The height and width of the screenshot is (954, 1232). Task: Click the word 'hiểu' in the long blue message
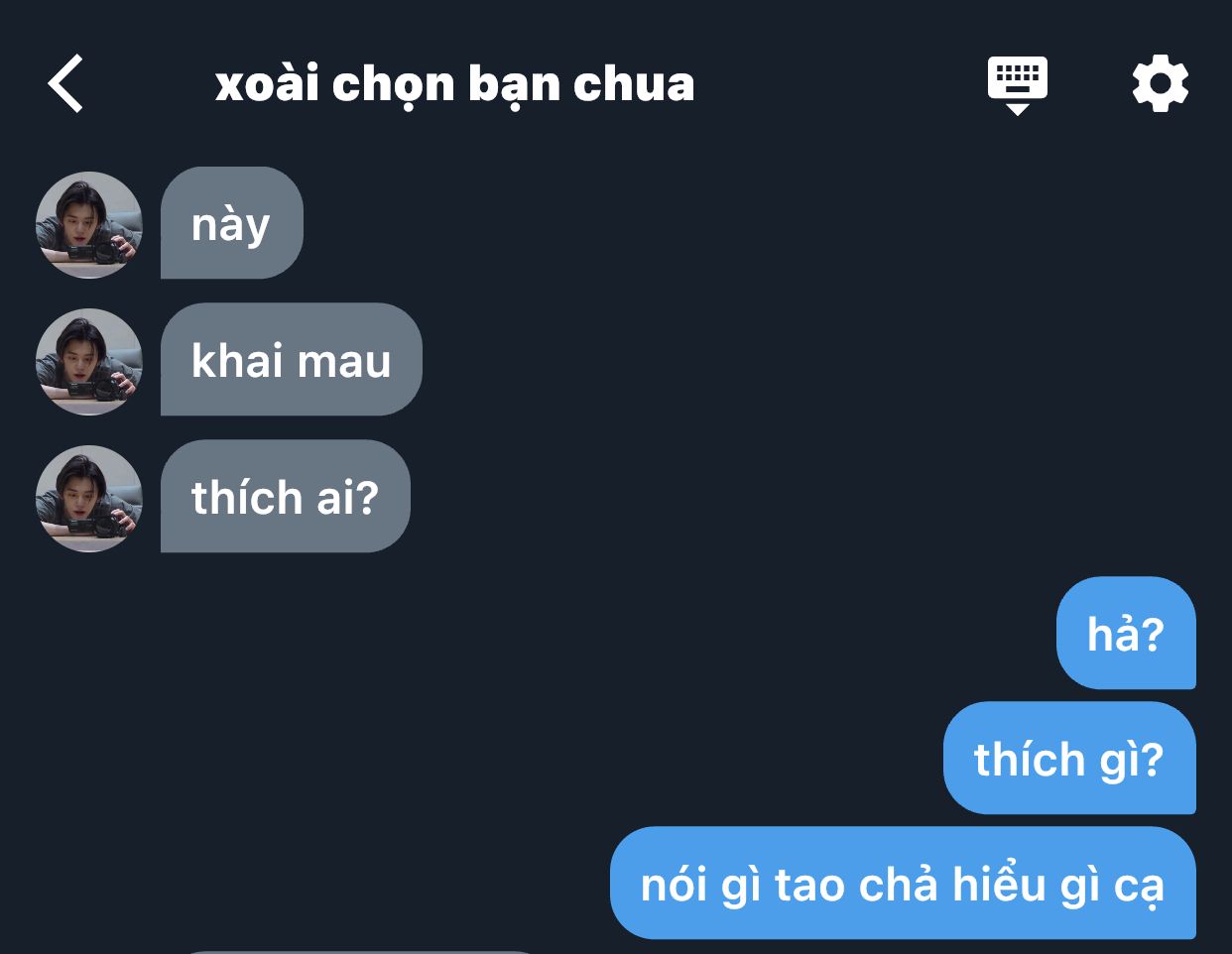(1000, 884)
